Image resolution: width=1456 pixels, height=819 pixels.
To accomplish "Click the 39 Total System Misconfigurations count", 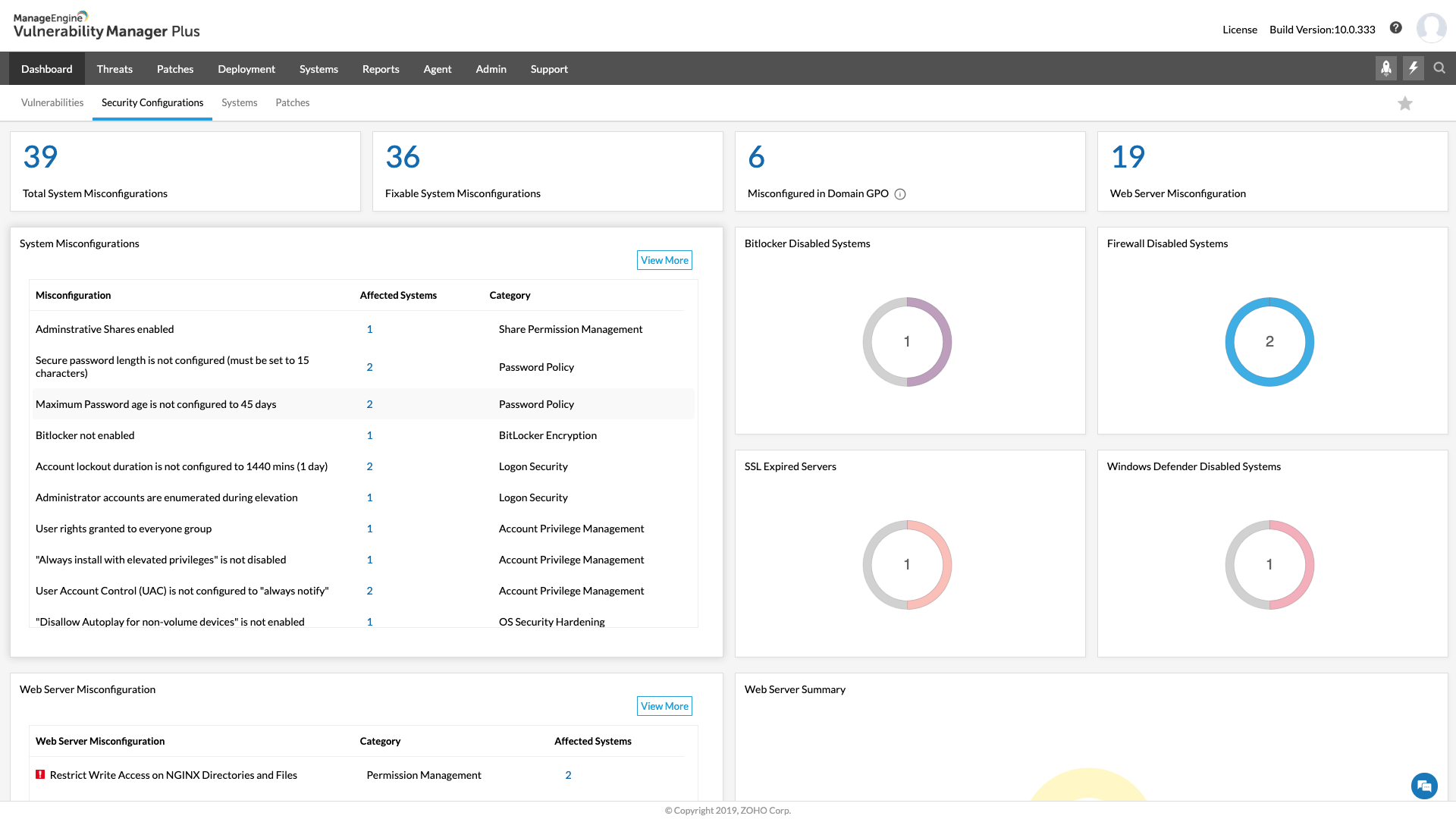I will [x=40, y=157].
